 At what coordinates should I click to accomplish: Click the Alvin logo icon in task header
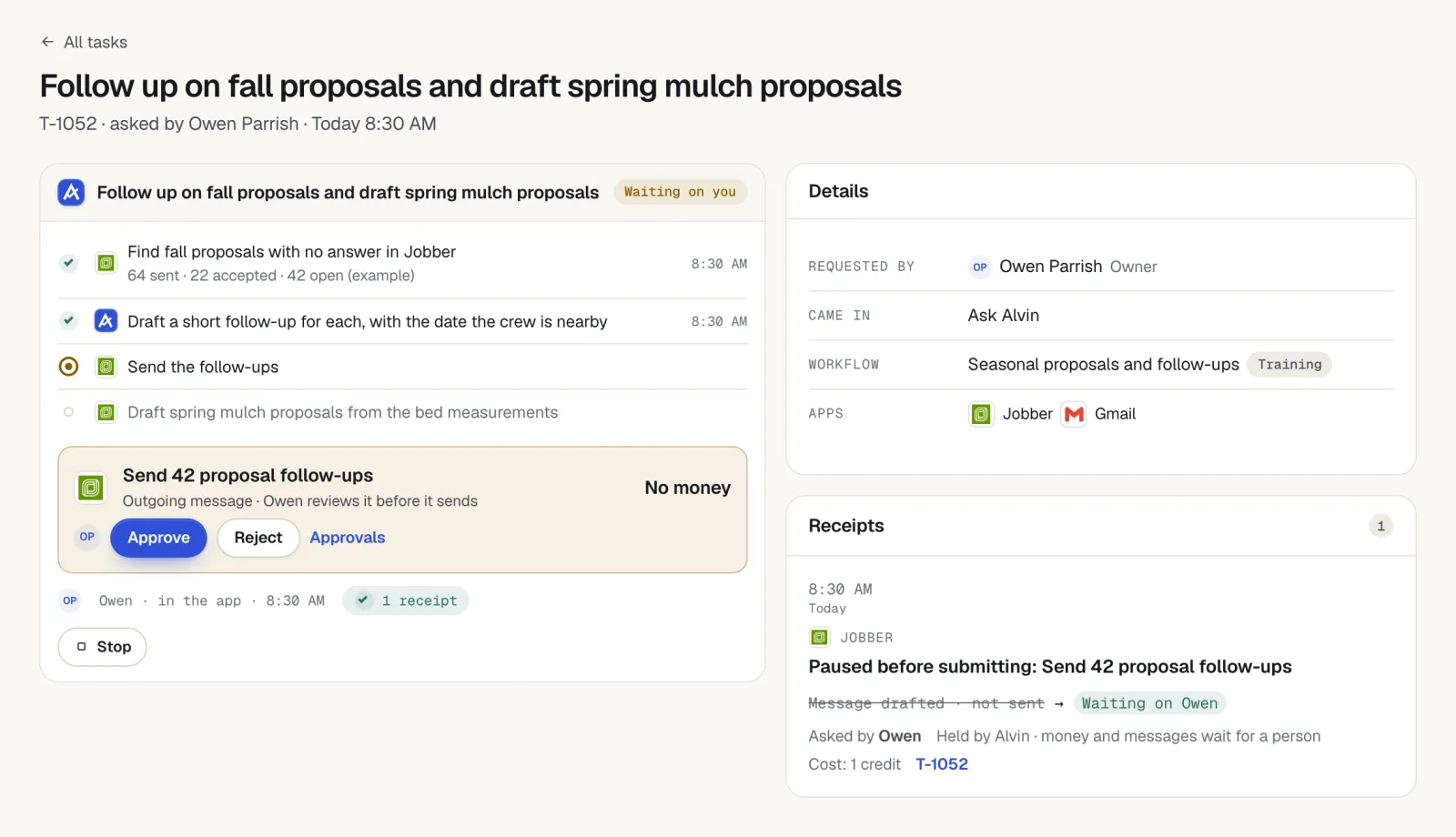pos(71,192)
